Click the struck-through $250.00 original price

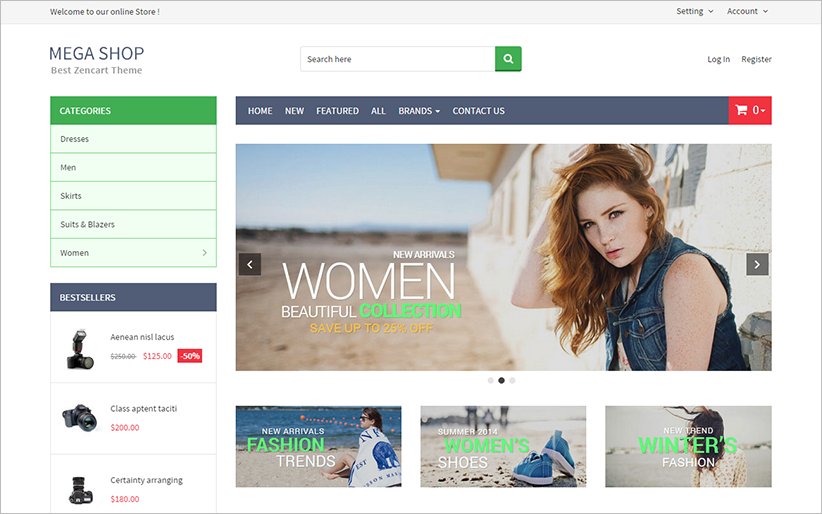(123, 356)
